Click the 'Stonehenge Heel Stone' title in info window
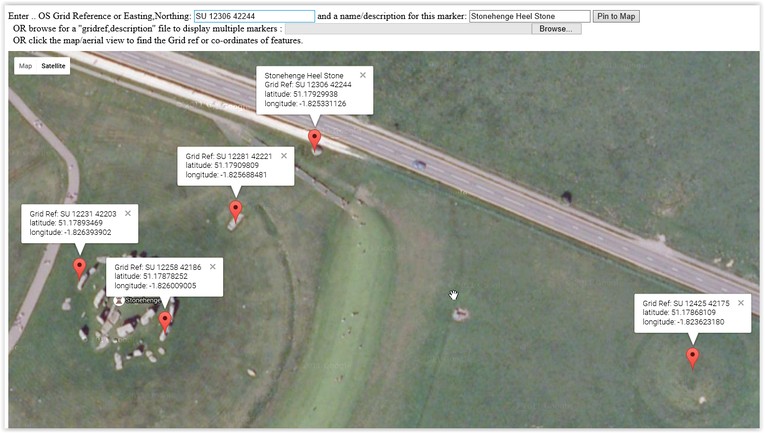The width and height of the screenshot is (765, 433). click(x=304, y=76)
